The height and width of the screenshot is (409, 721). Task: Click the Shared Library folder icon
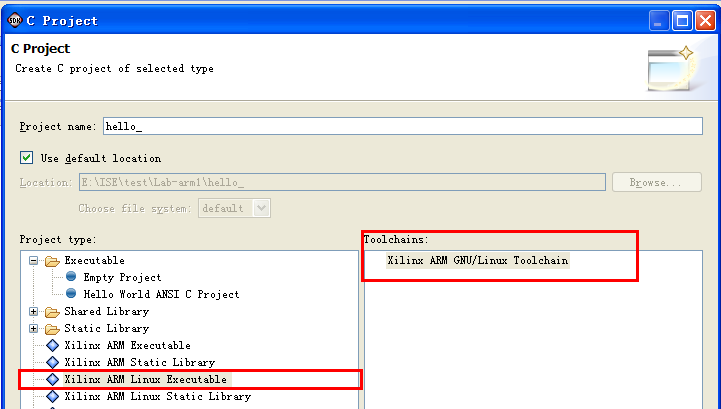pyautogui.click(x=52, y=312)
